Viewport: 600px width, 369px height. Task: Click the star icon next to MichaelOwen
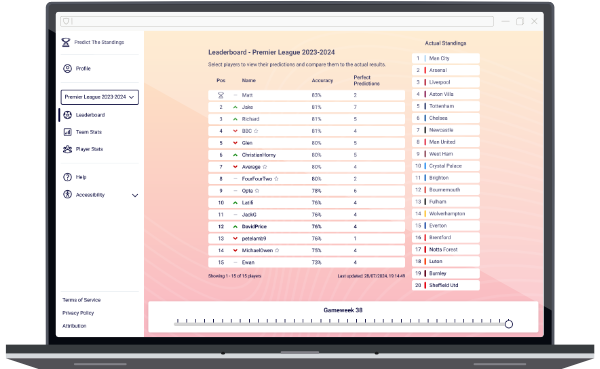[277, 250]
